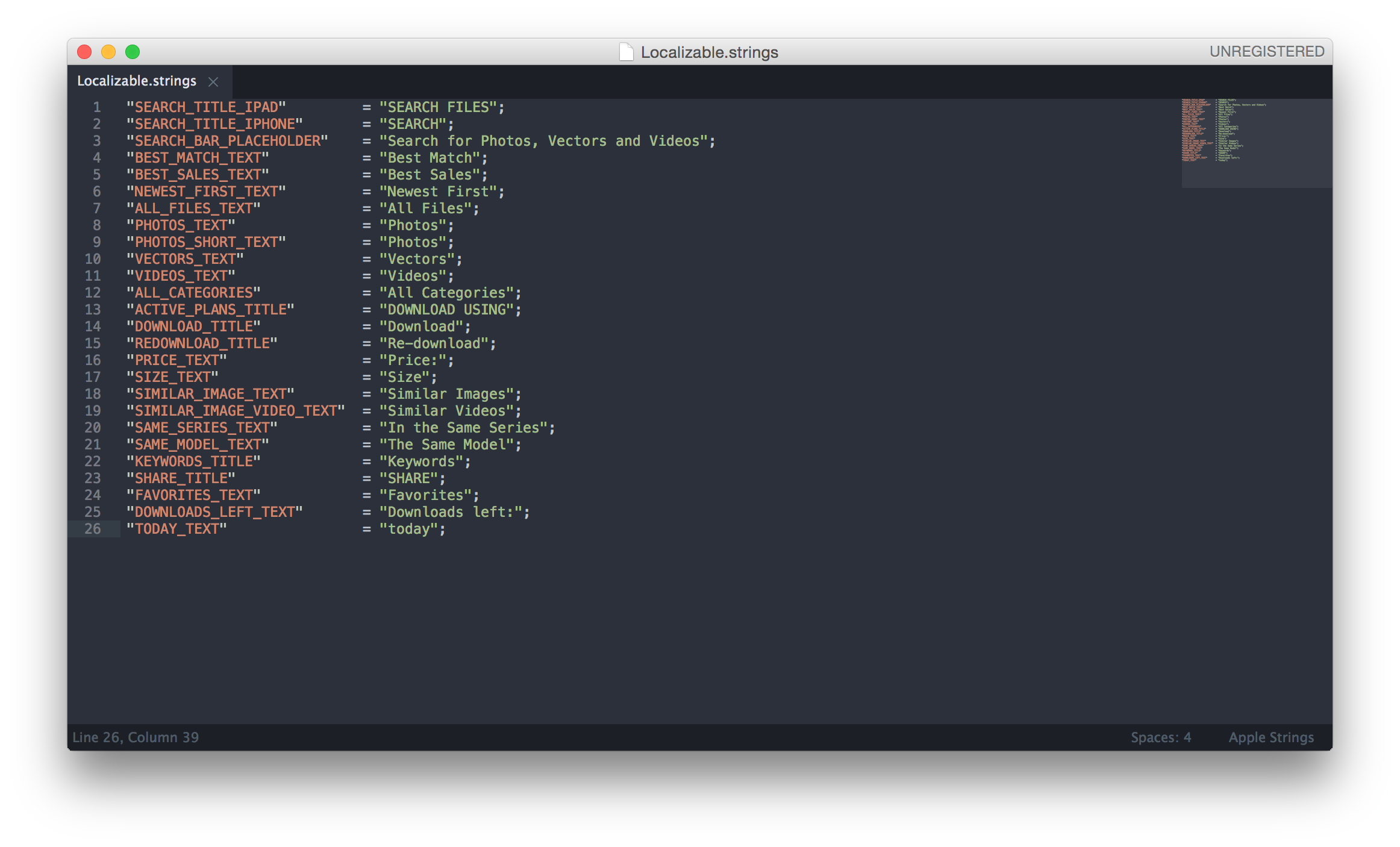Click the "DOWNLOADS_LEFT_TEXT" key

coord(214,511)
